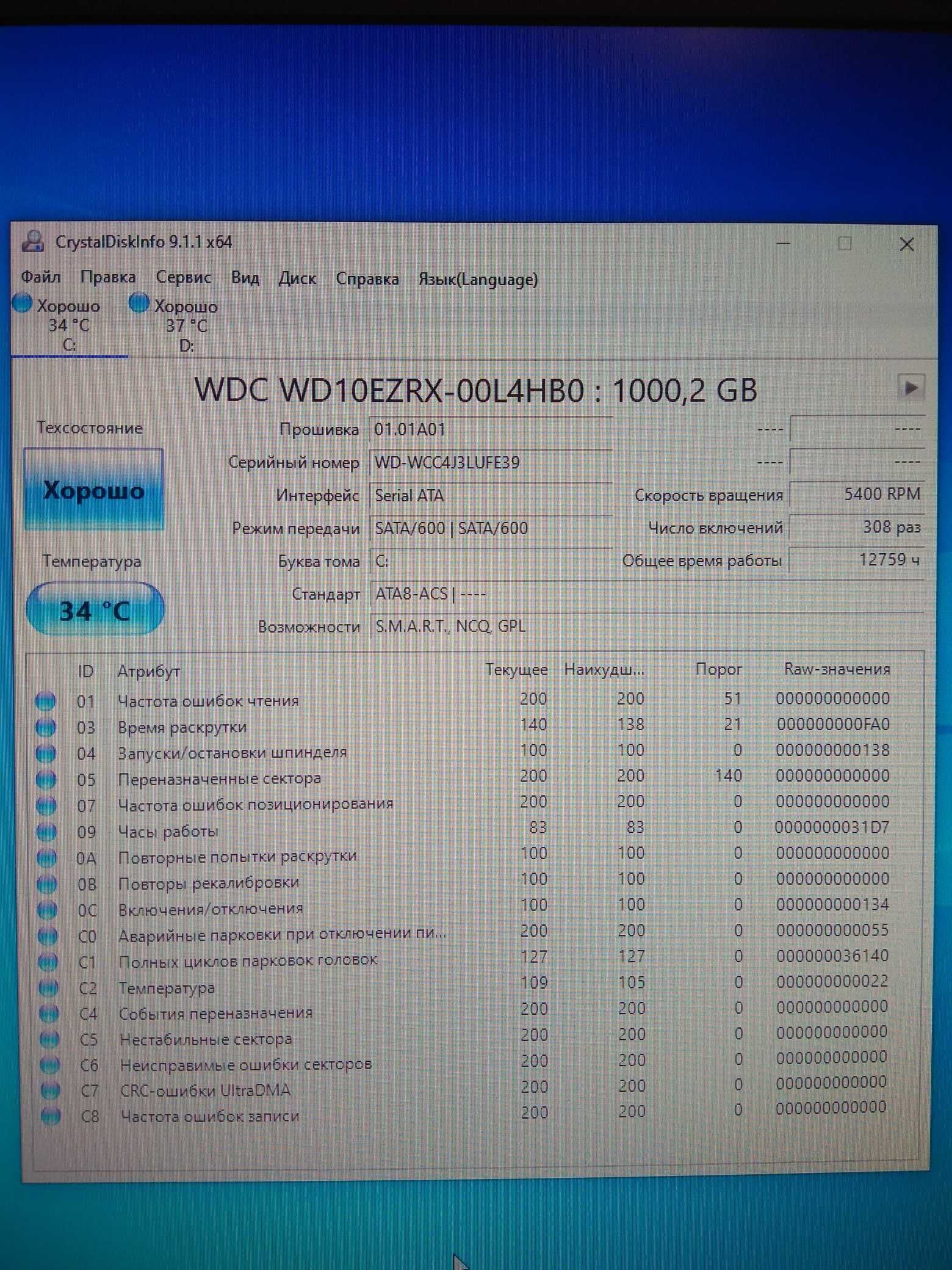Select the Часы работы row text
Viewport: 952px width, 1270px height.
[168, 832]
